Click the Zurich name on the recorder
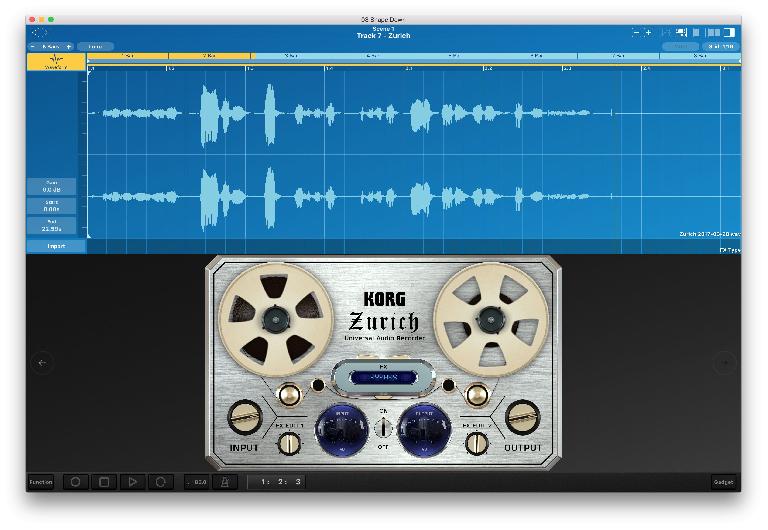The width and height of the screenshot is (768, 530). pyautogui.click(x=384, y=322)
